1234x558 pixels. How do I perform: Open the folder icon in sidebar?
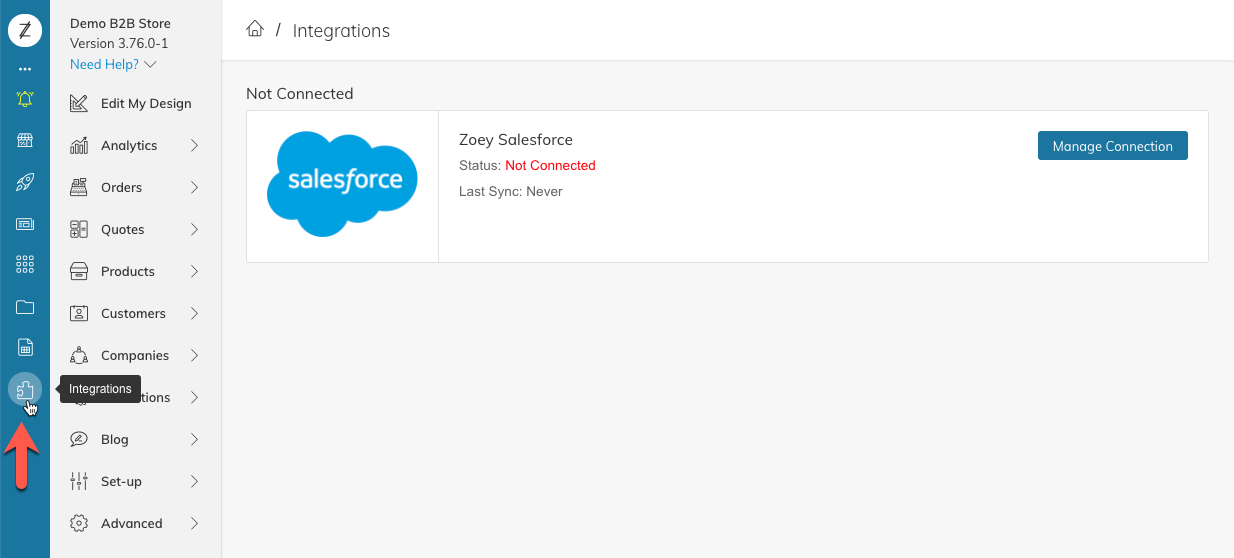click(25, 307)
